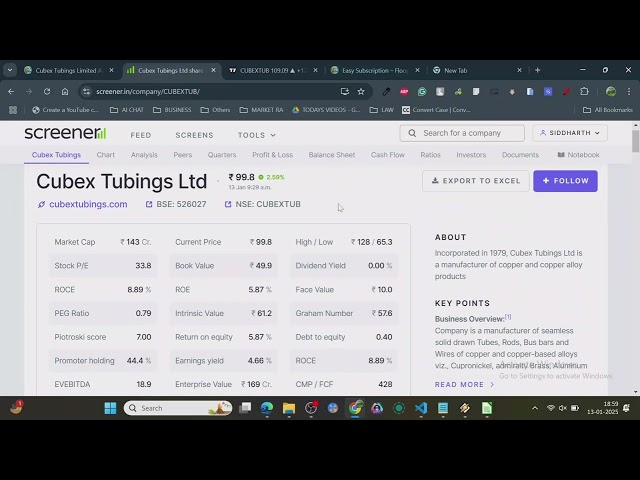Click the browser back arrow

(11, 91)
